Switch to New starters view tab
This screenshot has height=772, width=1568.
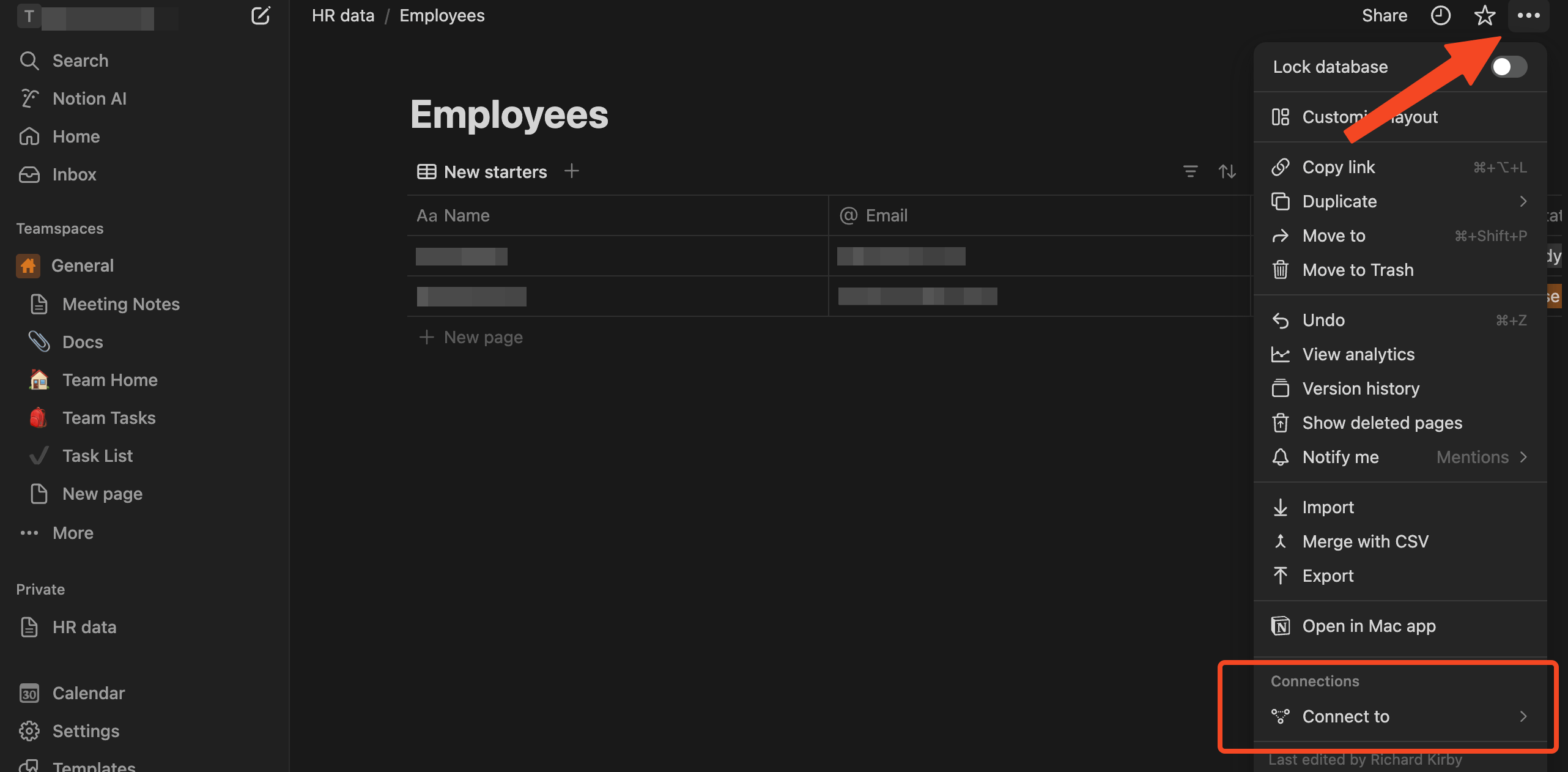coord(482,172)
